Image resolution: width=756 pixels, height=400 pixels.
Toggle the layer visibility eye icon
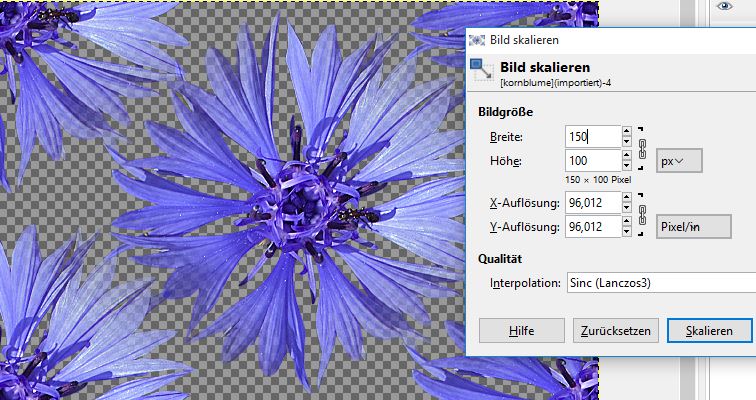[724, 6]
